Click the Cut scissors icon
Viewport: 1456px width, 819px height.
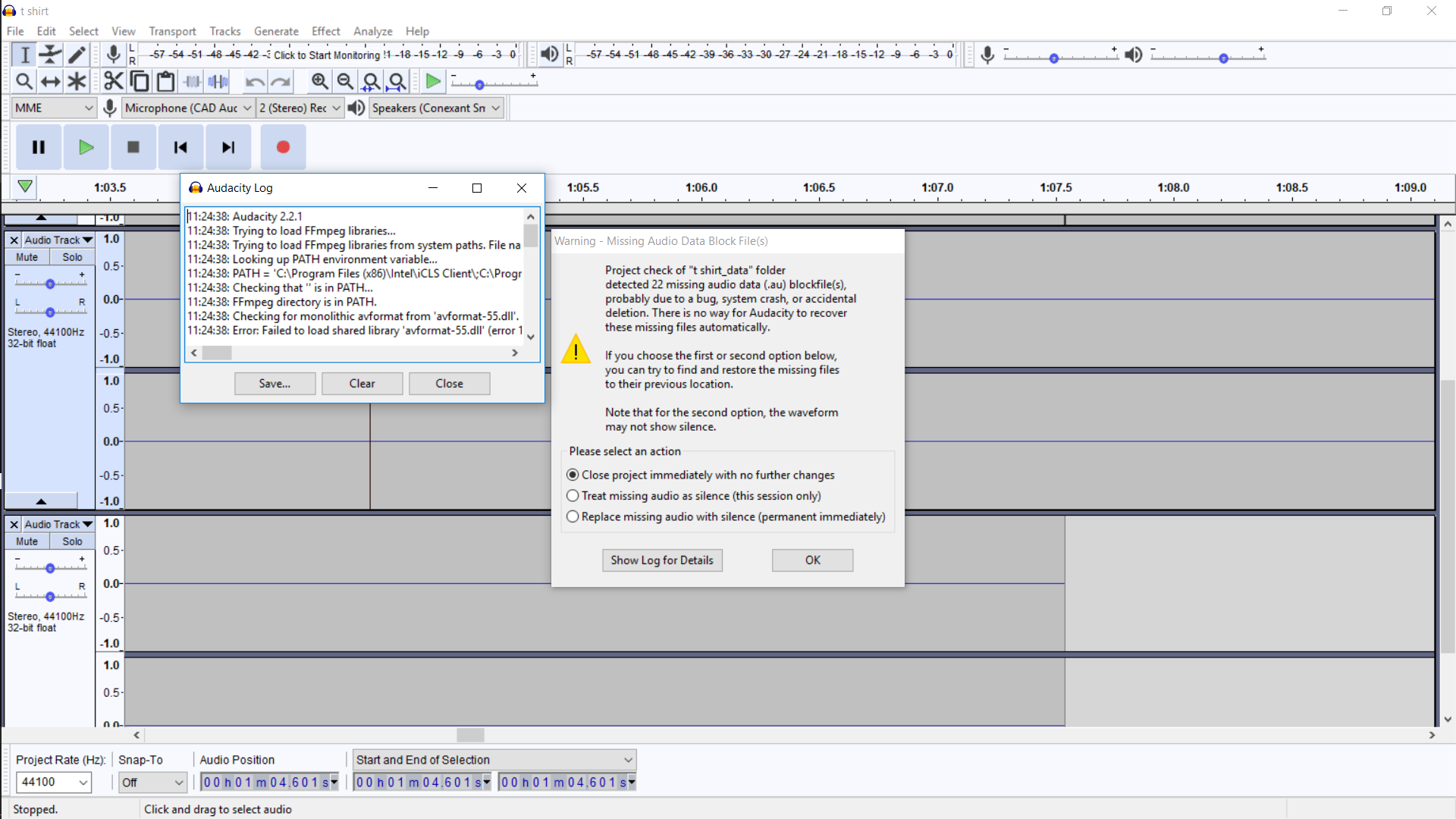[x=114, y=81]
